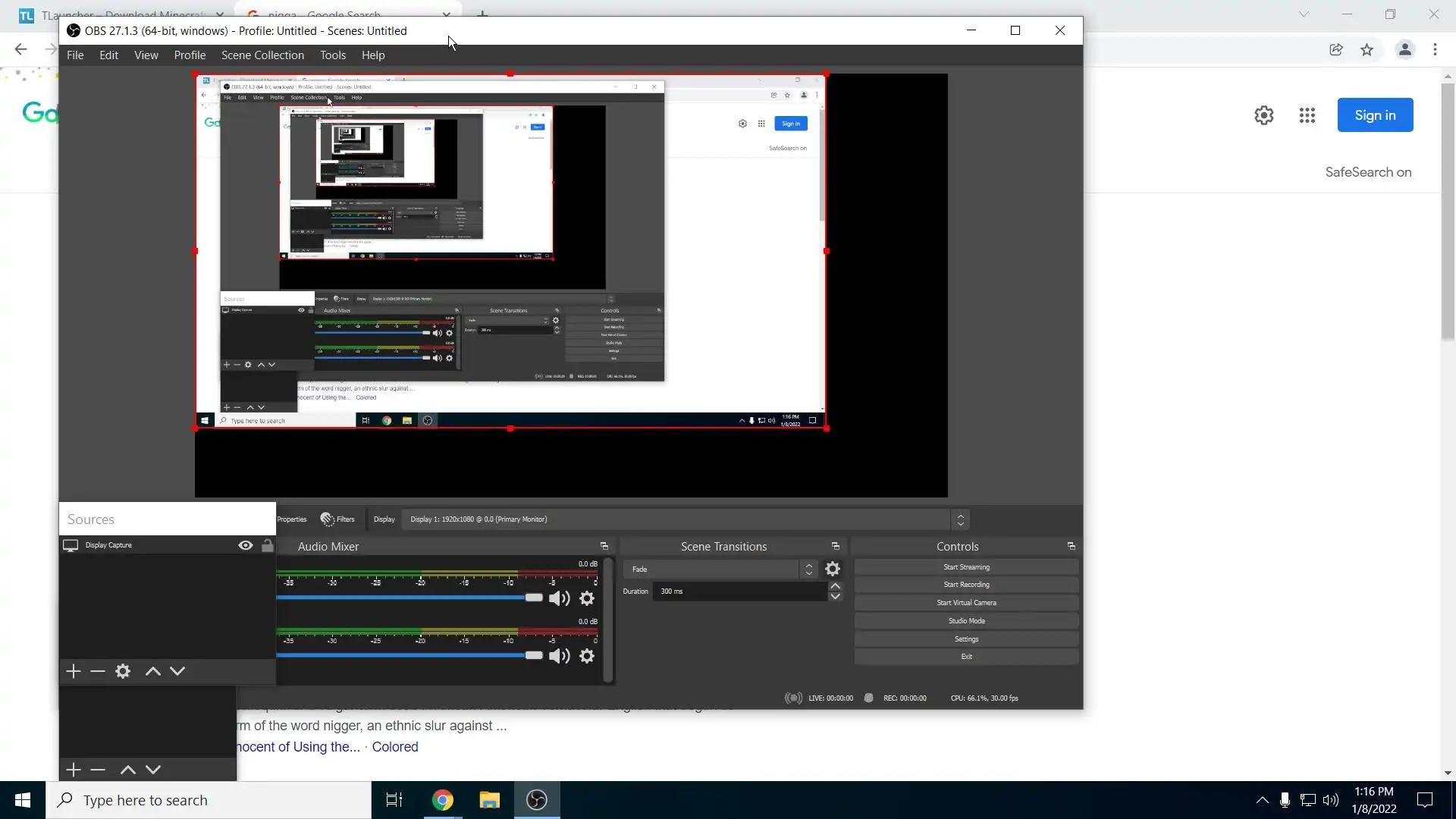1456x819 pixels.
Task: Remove the selected source with minus icon
Action: (98, 671)
